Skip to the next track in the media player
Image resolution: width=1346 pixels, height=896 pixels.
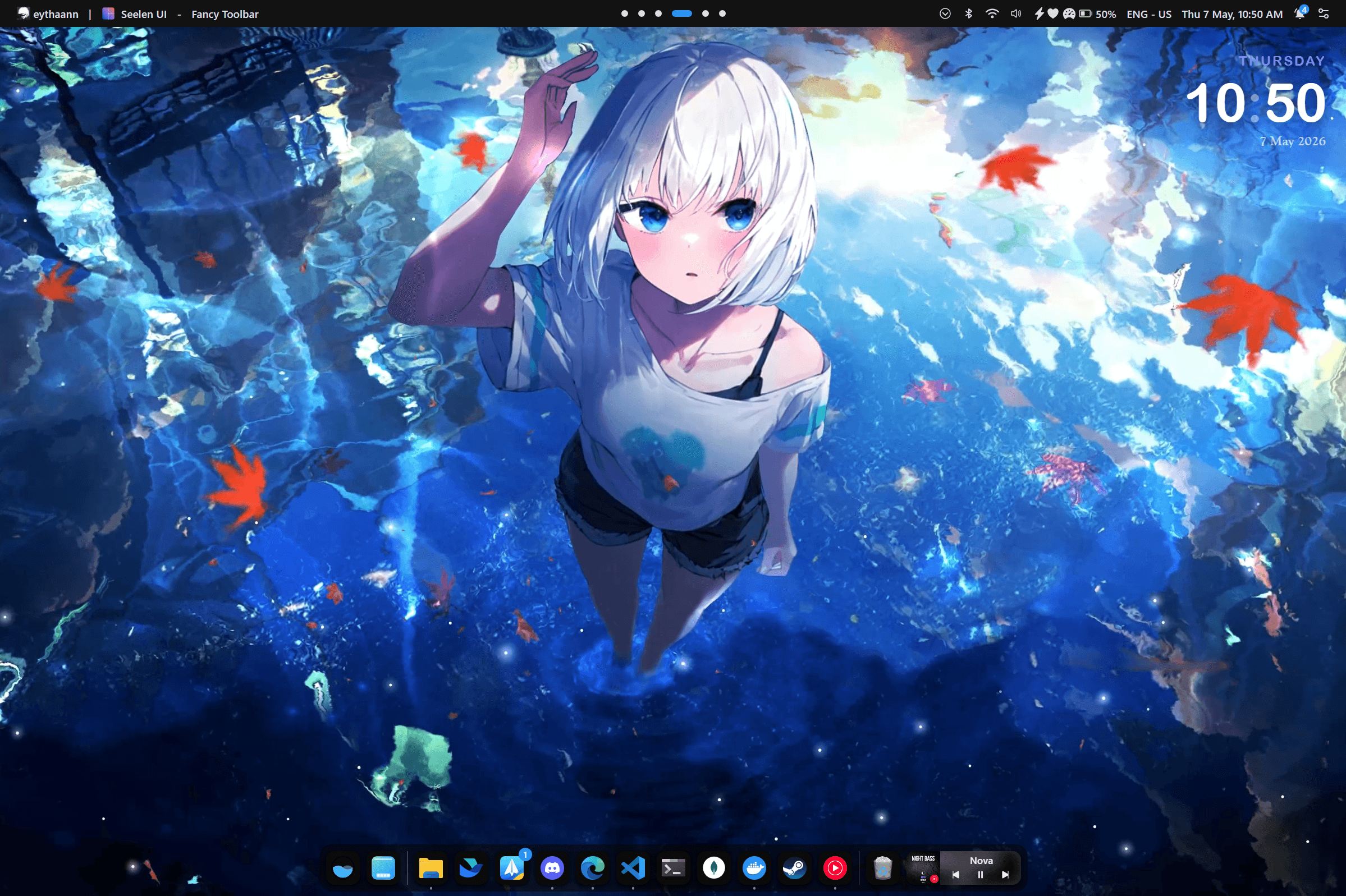coord(1005,875)
